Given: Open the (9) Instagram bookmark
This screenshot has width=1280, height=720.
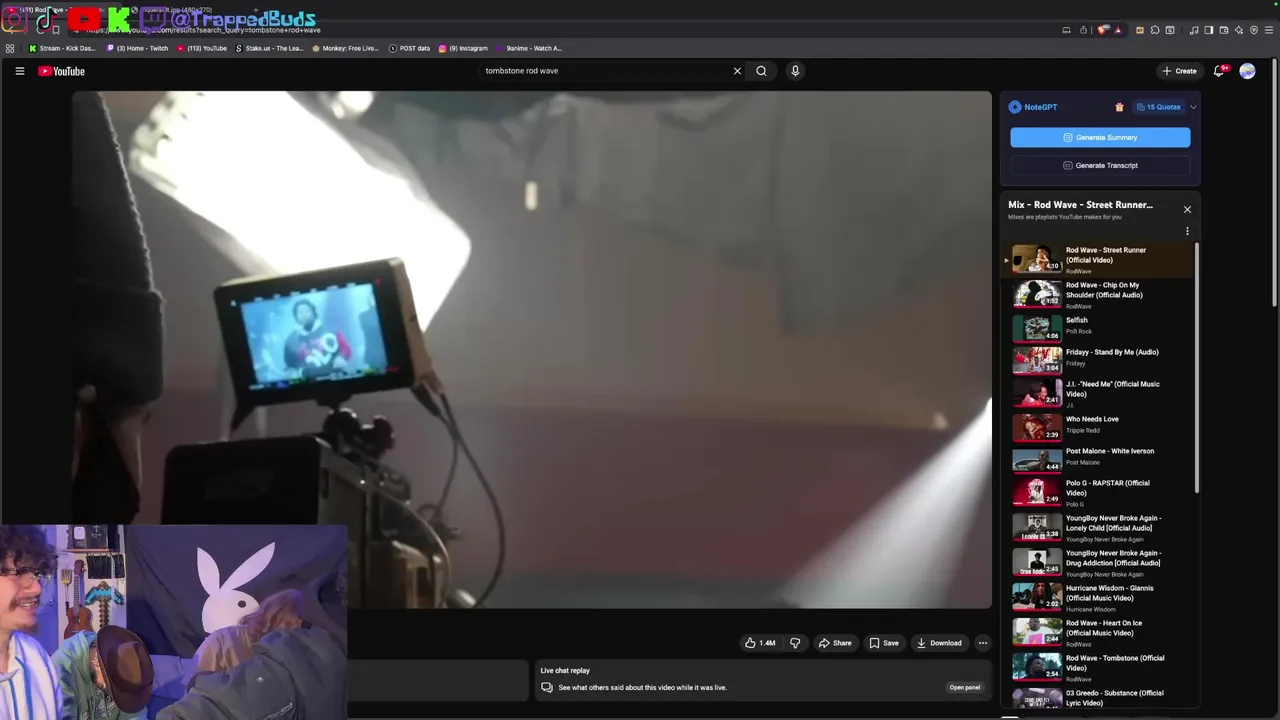Looking at the screenshot, I should click(463, 48).
